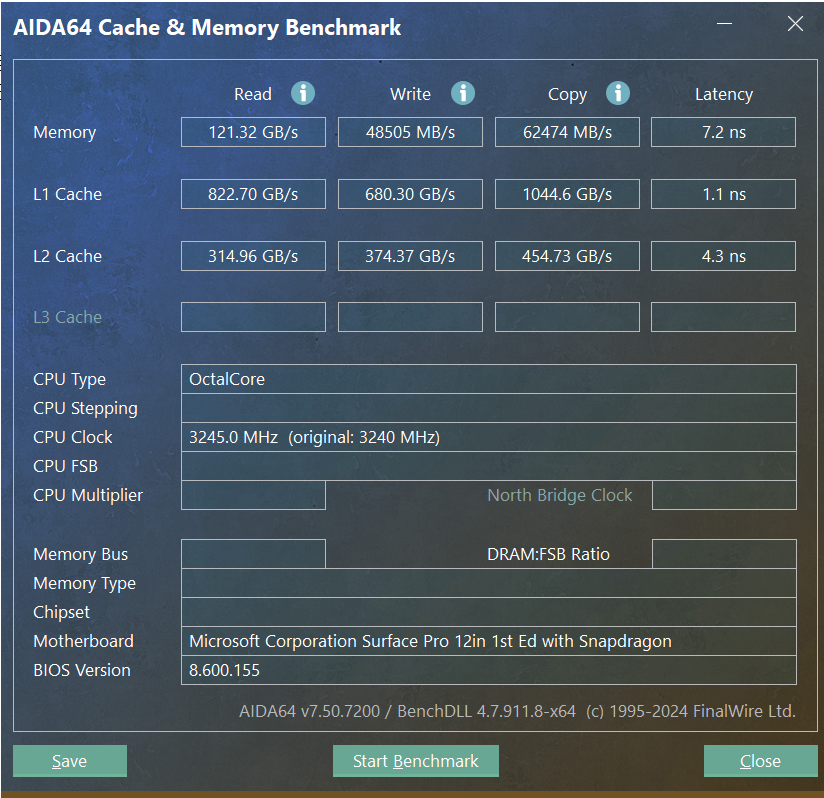The height and width of the screenshot is (798, 824).
Task: Save the benchmark results
Action: (70, 761)
